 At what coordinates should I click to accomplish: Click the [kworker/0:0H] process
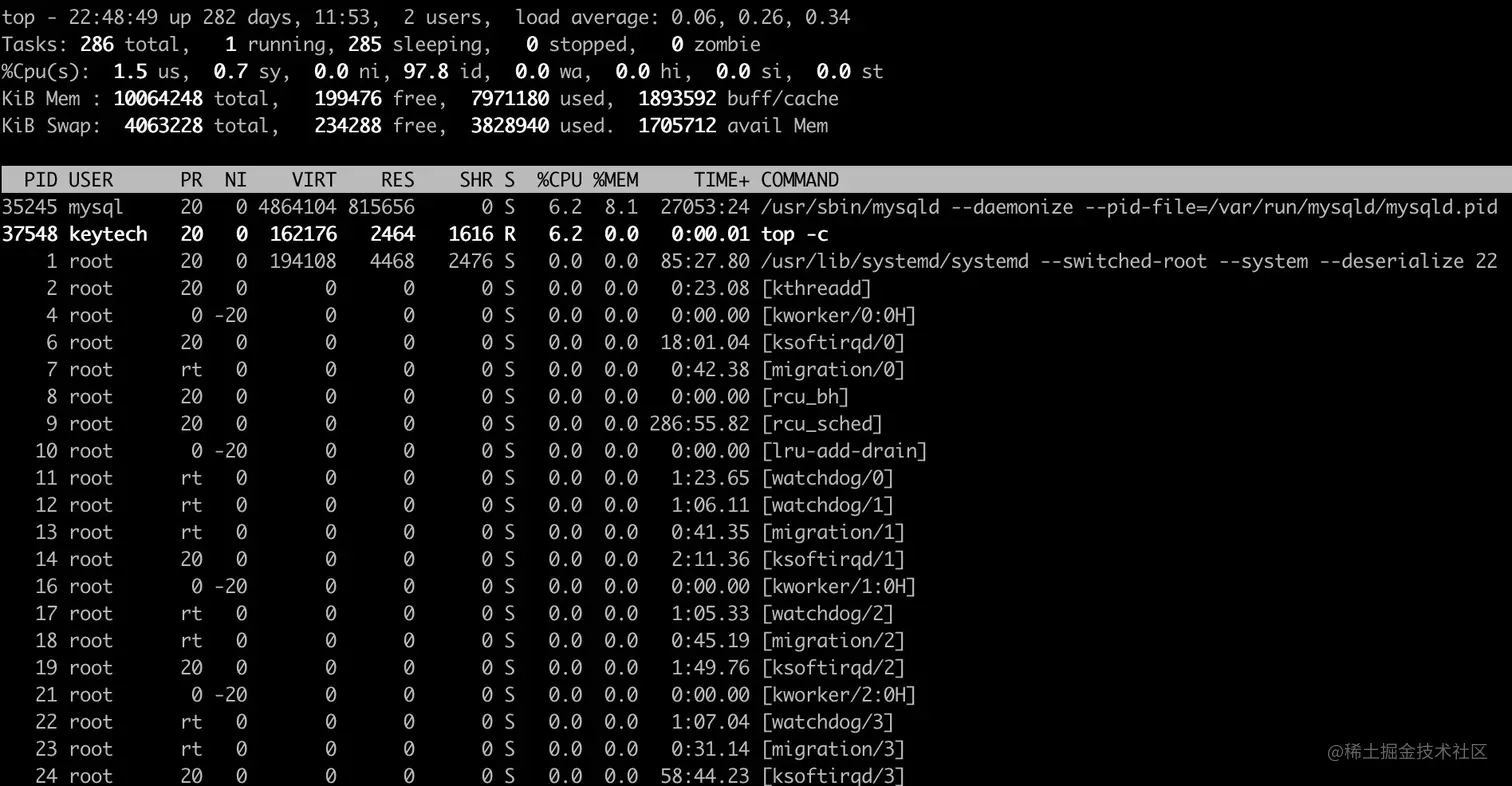tap(839, 315)
